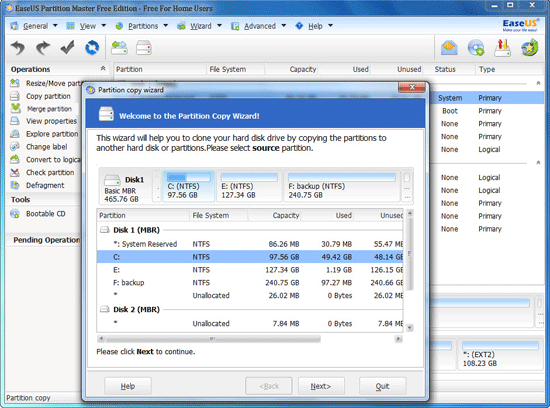Choose Convert to logical operation
550x408 pixels.
[x=46, y=160]
